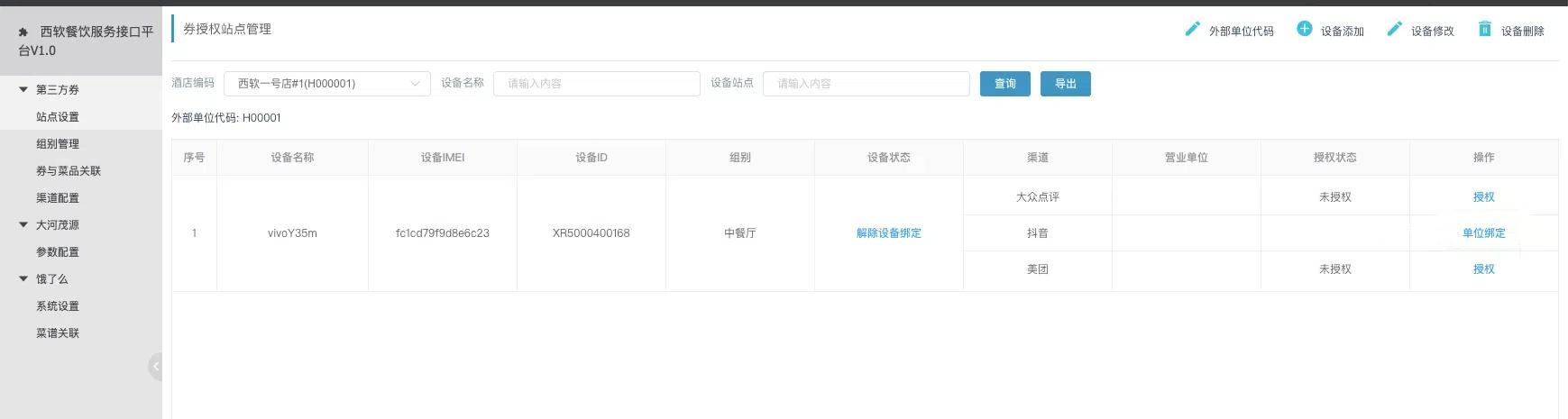Click the 操作 column header
1568x419 pixels.
(x=1484, y=158)
